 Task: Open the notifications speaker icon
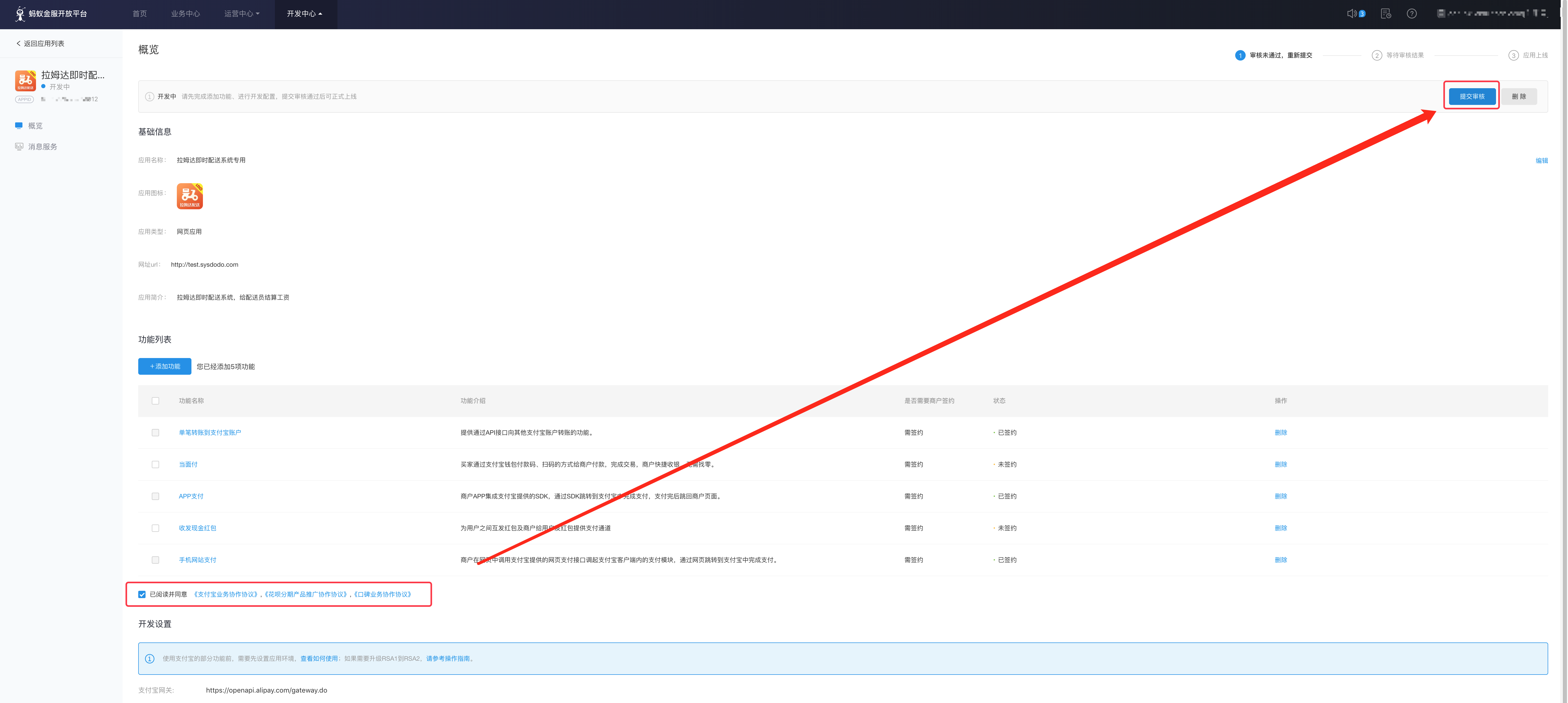tap(1352, 13)
